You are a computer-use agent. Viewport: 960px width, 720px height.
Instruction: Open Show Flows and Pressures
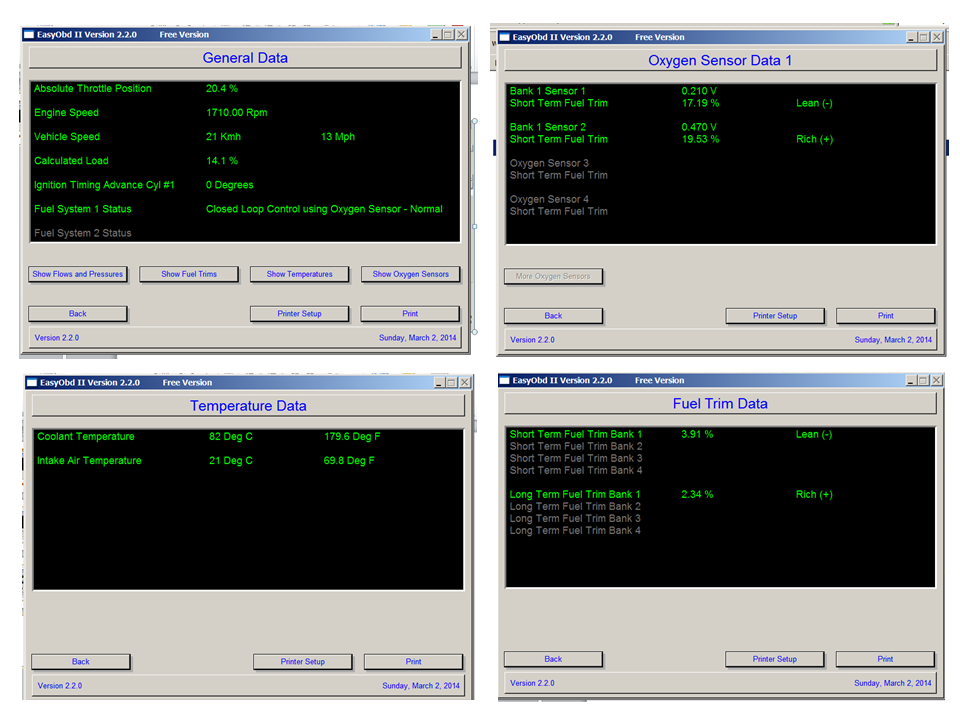78,273
